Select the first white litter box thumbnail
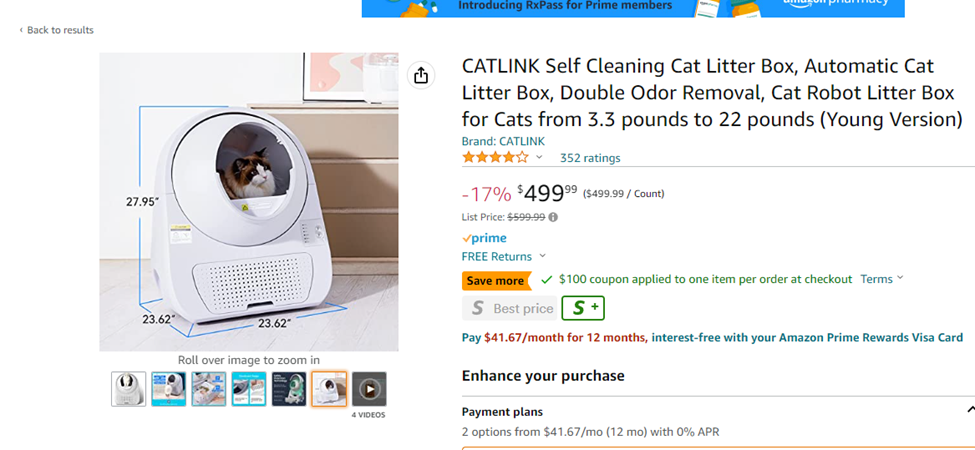This screenshot has width=975, height=450. (129, 389)
